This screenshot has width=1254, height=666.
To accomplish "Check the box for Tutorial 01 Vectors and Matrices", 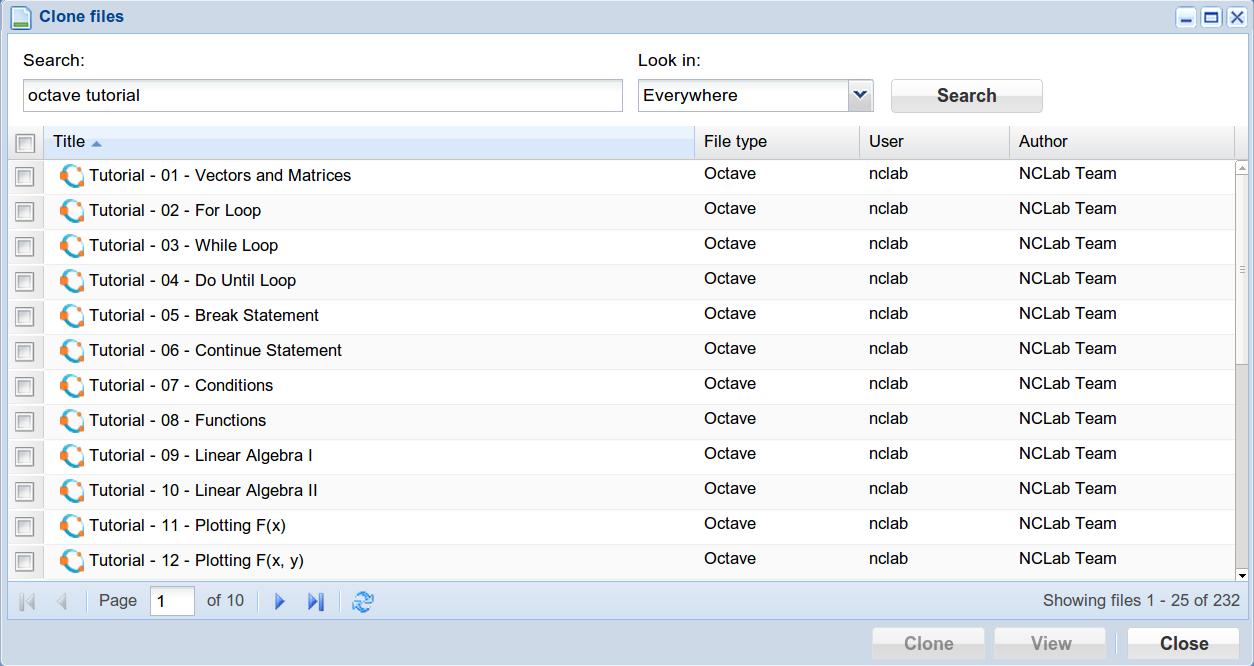I will (25, 177).
